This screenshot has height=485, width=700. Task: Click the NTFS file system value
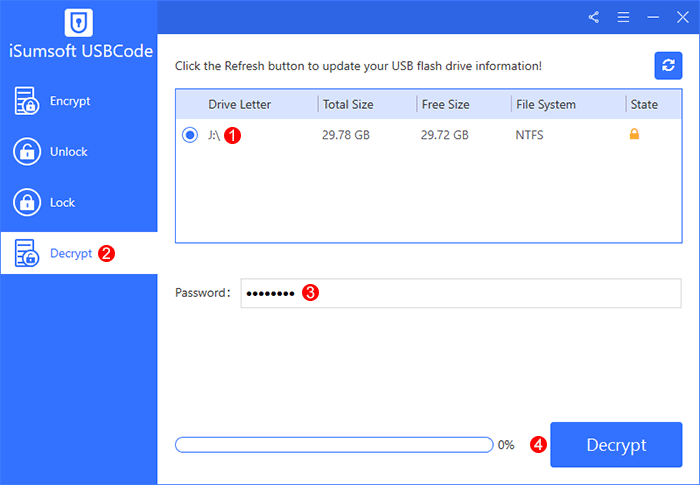[x=529, y=135]
